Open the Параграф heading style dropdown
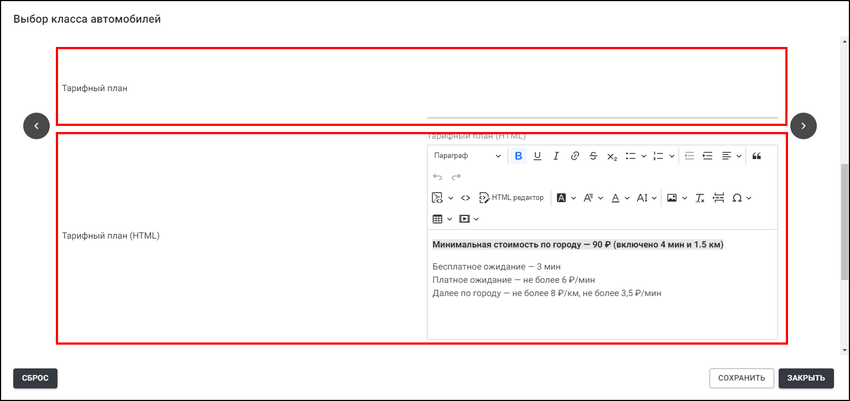This screenshot has height=401, width=850. (467, 156)
